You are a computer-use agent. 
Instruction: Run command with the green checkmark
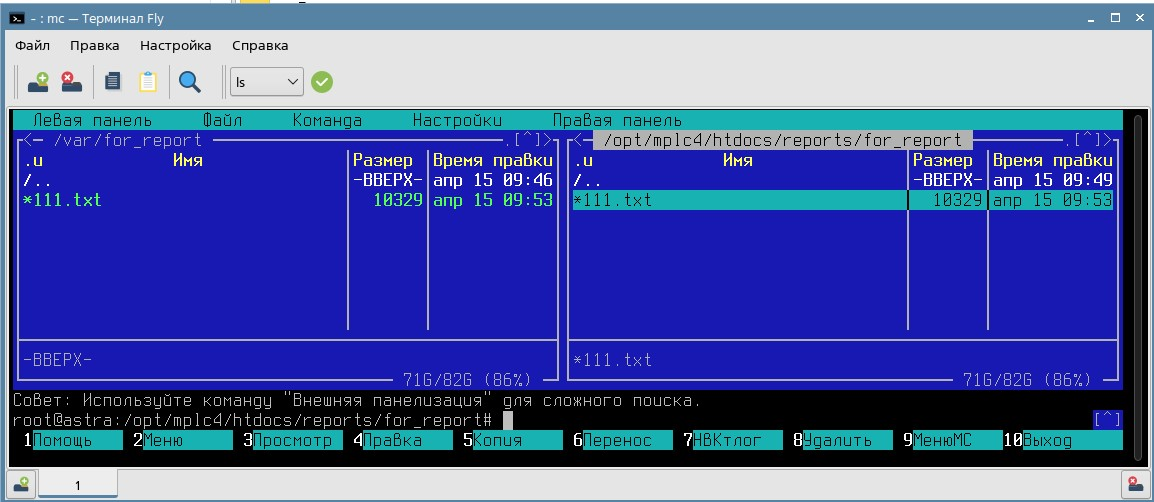pyautogui.click(x=321, y=82)
